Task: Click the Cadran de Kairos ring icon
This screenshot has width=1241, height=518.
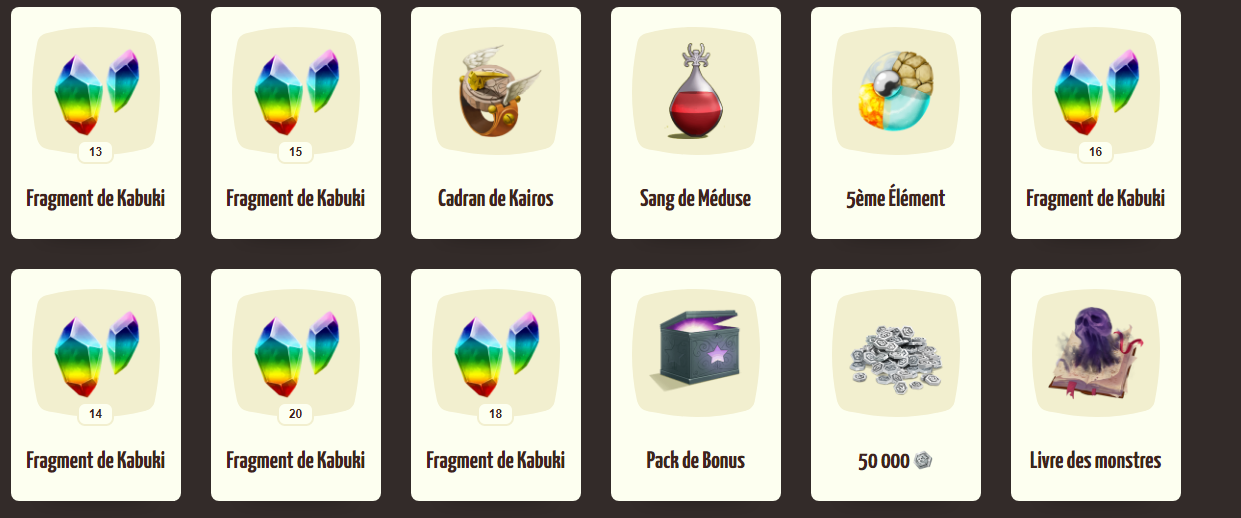Action: click(497, 92)
